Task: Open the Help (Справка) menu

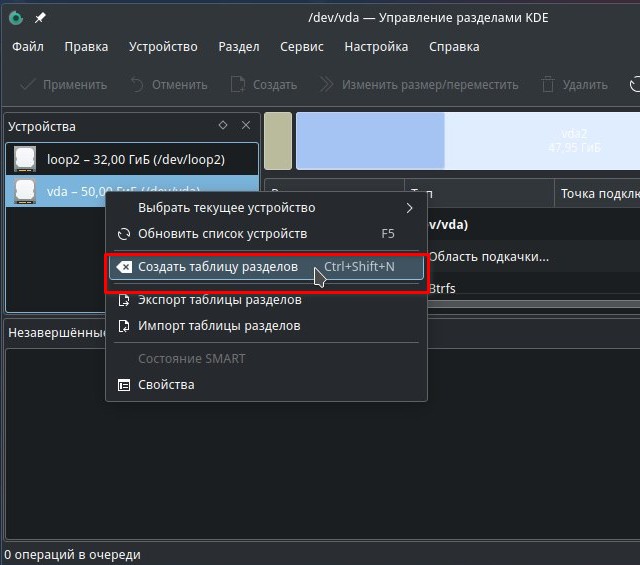Action: point(453,47)
